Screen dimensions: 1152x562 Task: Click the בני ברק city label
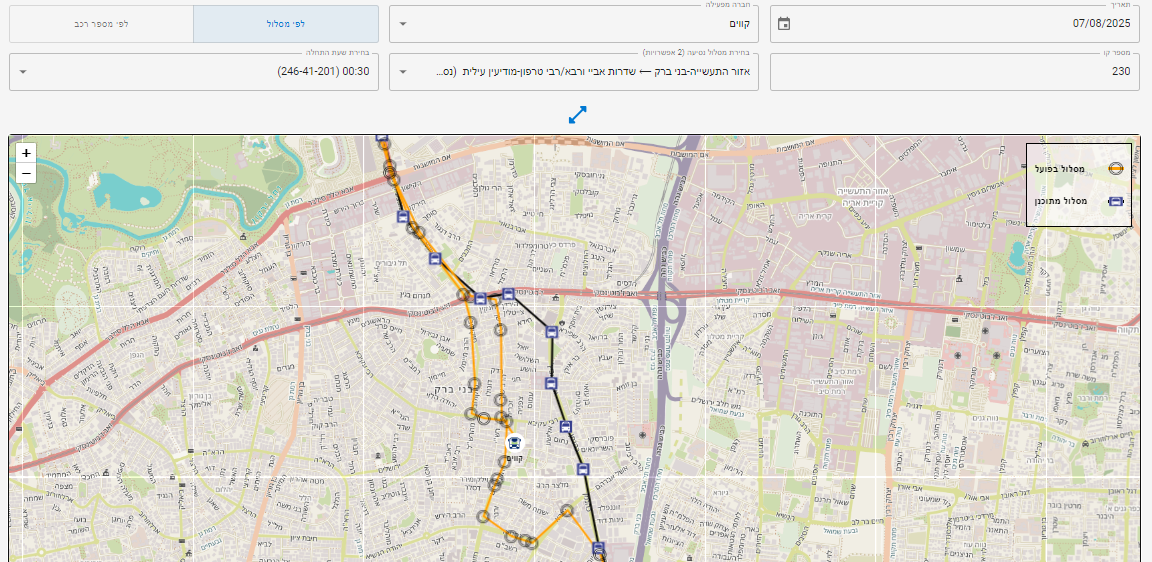[x=453, y=387]
